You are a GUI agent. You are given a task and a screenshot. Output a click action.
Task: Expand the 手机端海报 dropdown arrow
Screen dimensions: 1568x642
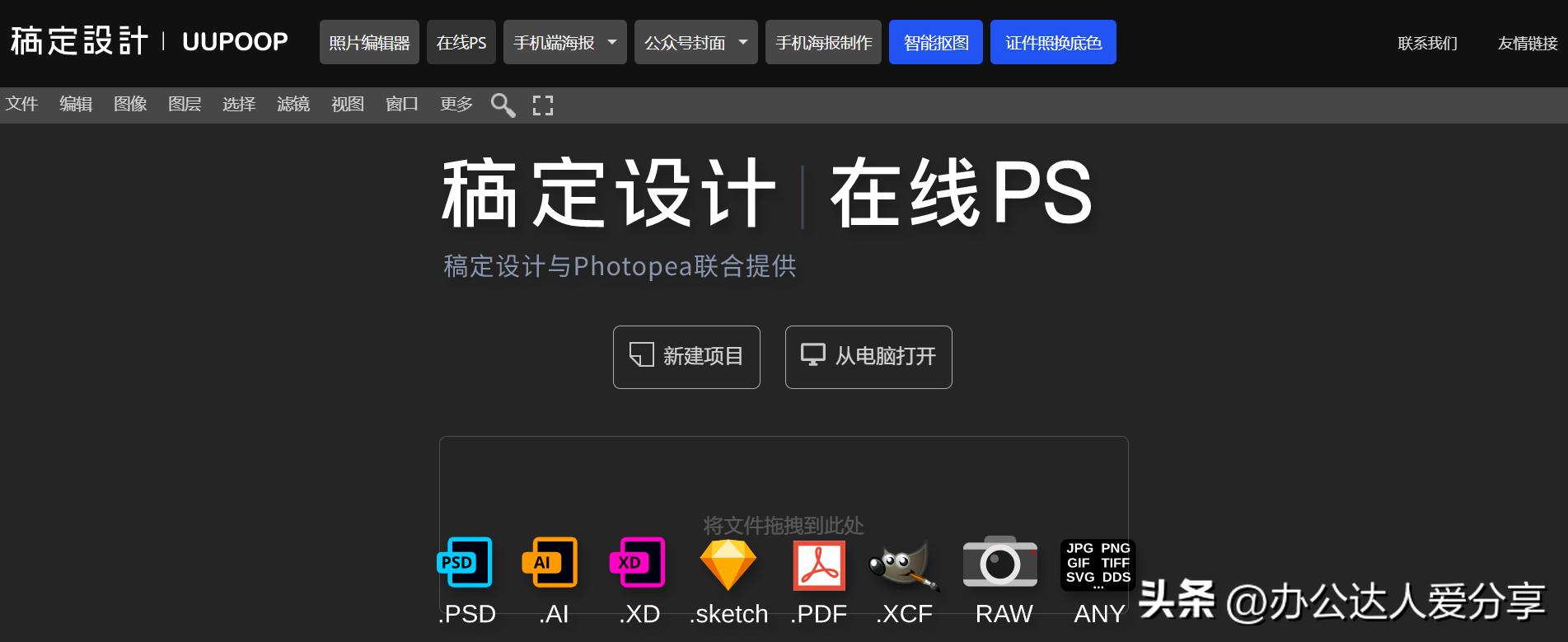point(611,42)
